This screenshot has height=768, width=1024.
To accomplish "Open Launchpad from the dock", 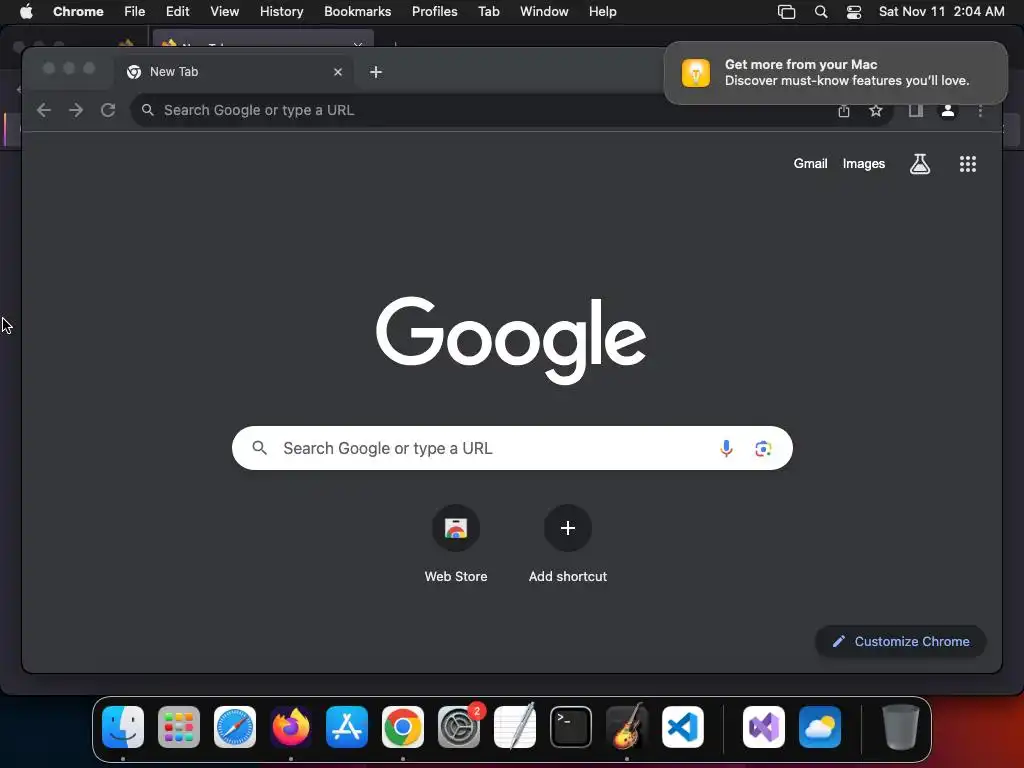I will 179,727.
